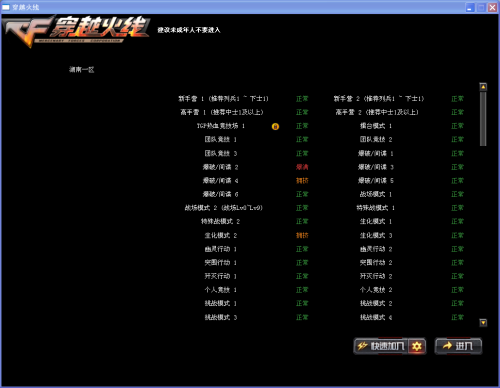Select channel 特殊战模式 1
The image size is (500, 388).
[x=376, y=208]
